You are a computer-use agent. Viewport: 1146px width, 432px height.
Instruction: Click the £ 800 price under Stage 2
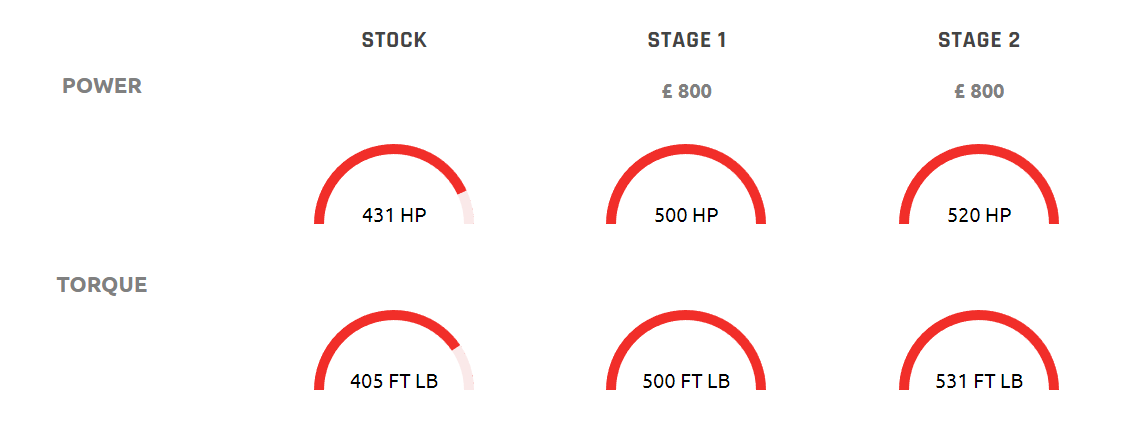979,91
